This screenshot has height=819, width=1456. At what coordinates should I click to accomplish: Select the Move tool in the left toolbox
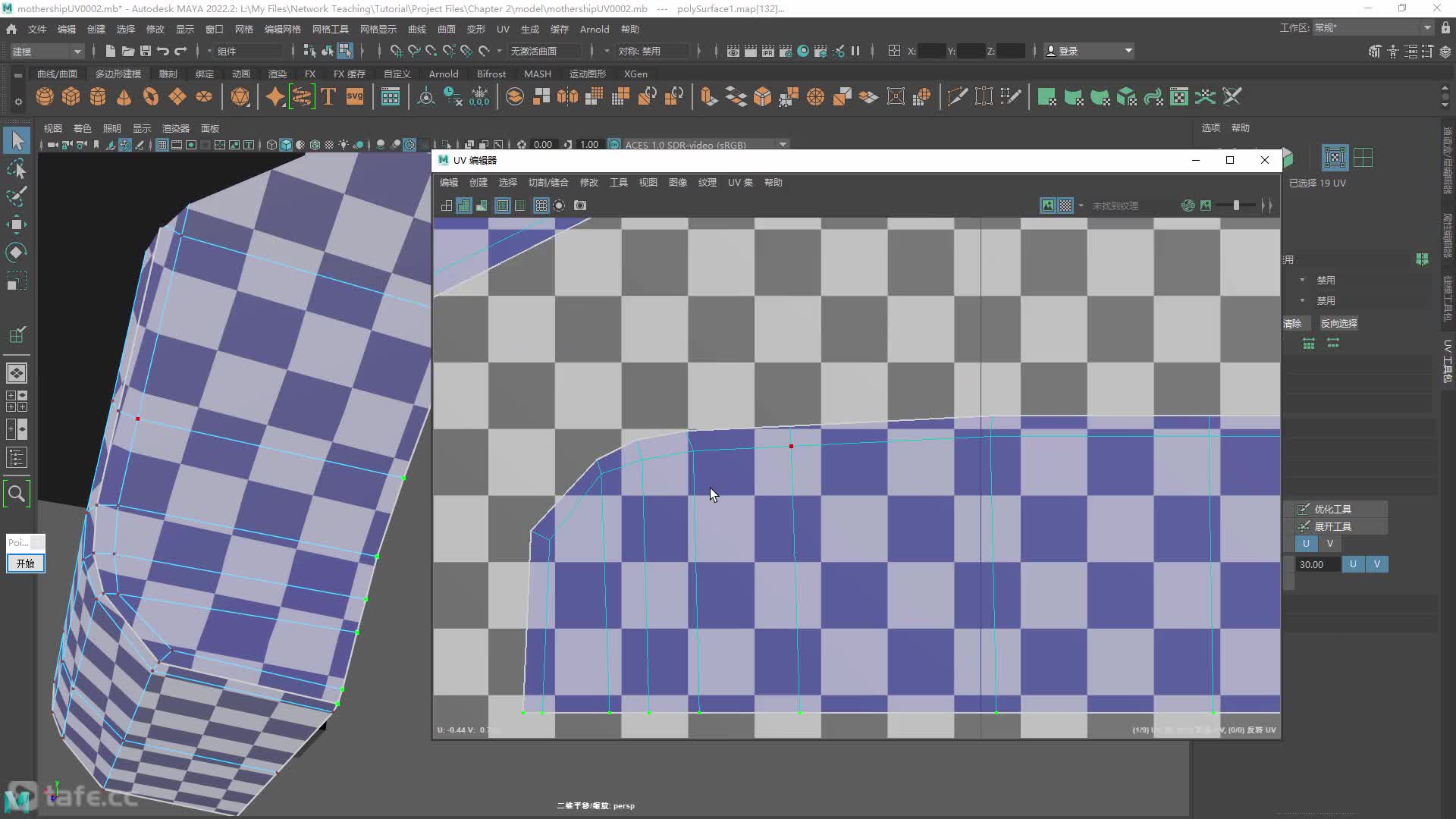[x=17, y=224]
